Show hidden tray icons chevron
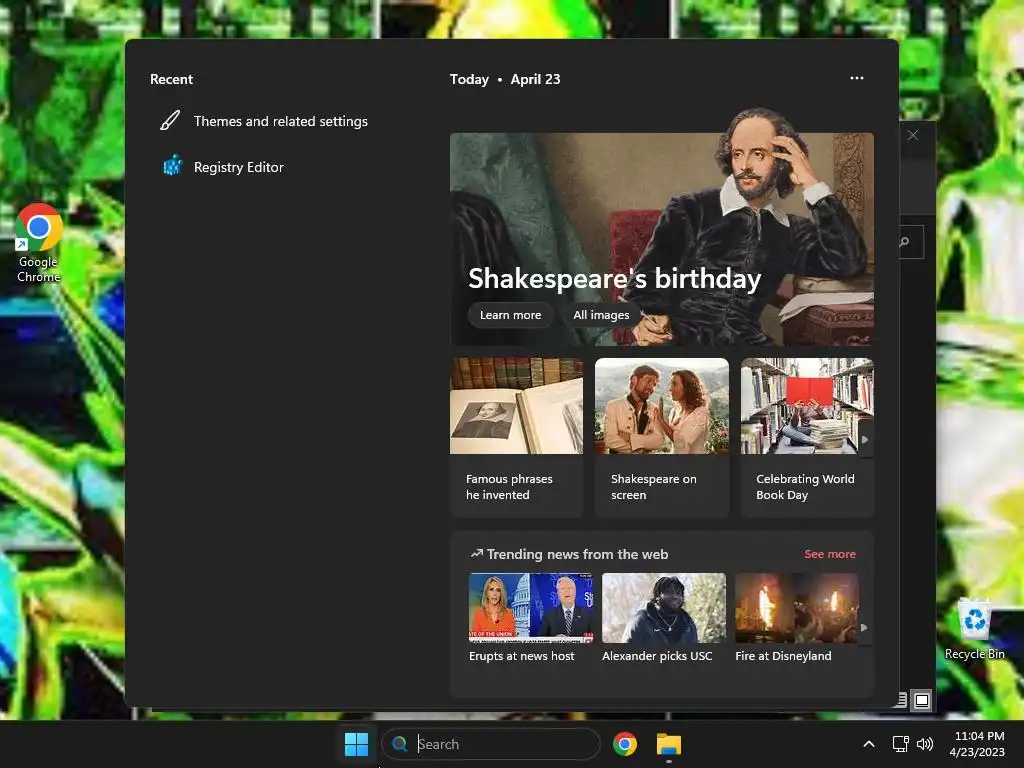1024x768 pixels. [869, 744]
